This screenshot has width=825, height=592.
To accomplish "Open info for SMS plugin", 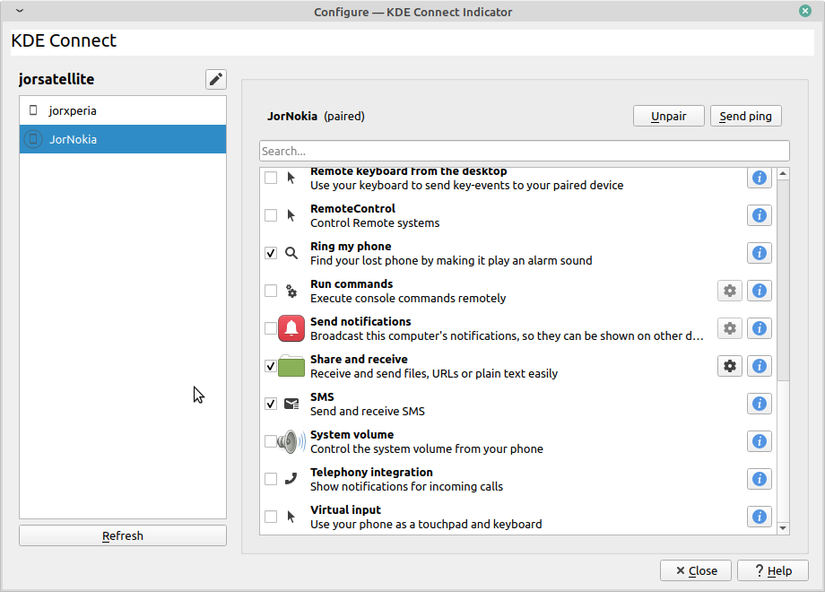I will click(x=759, y=404).
